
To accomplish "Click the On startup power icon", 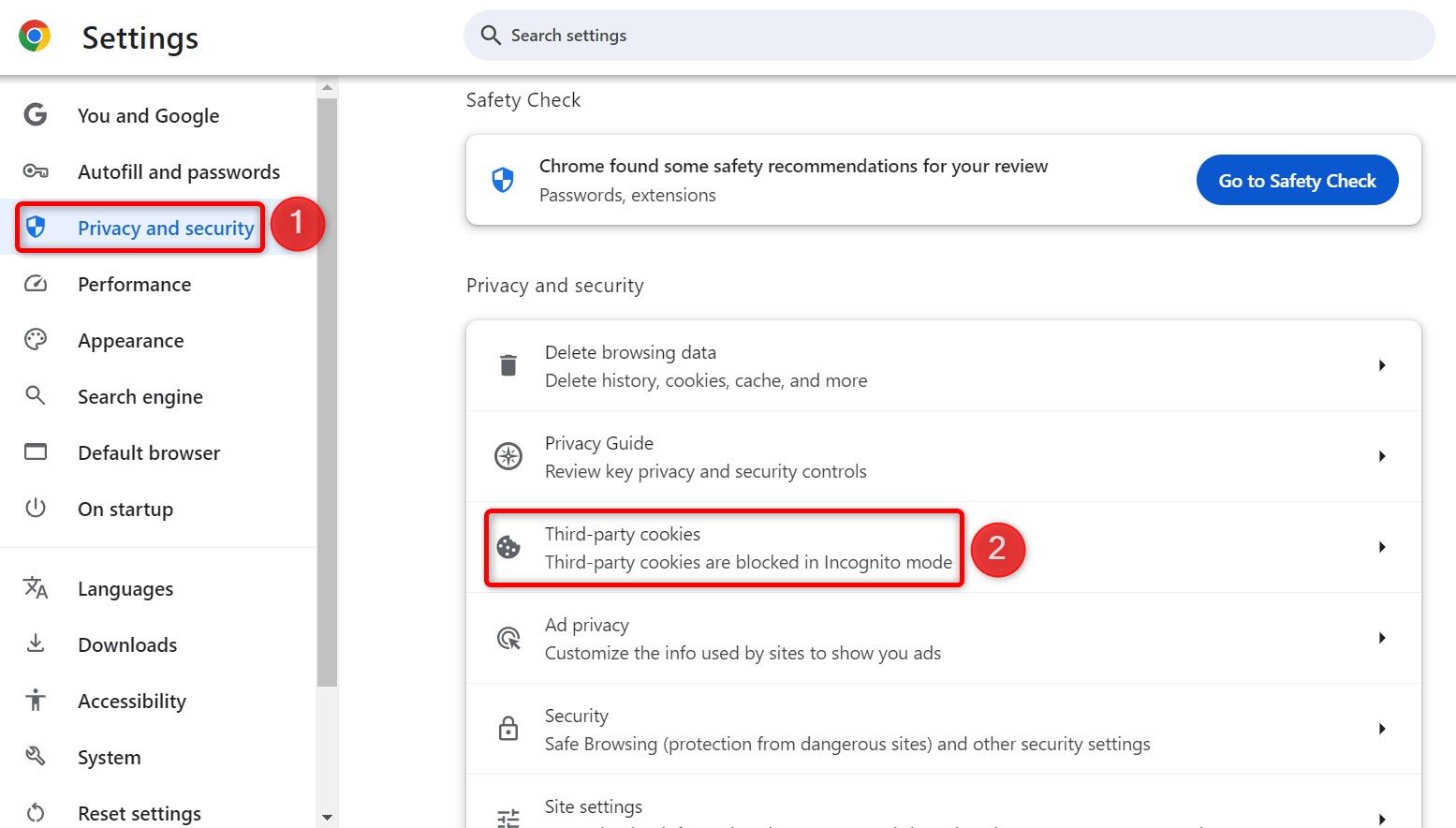I will [35, 509].
